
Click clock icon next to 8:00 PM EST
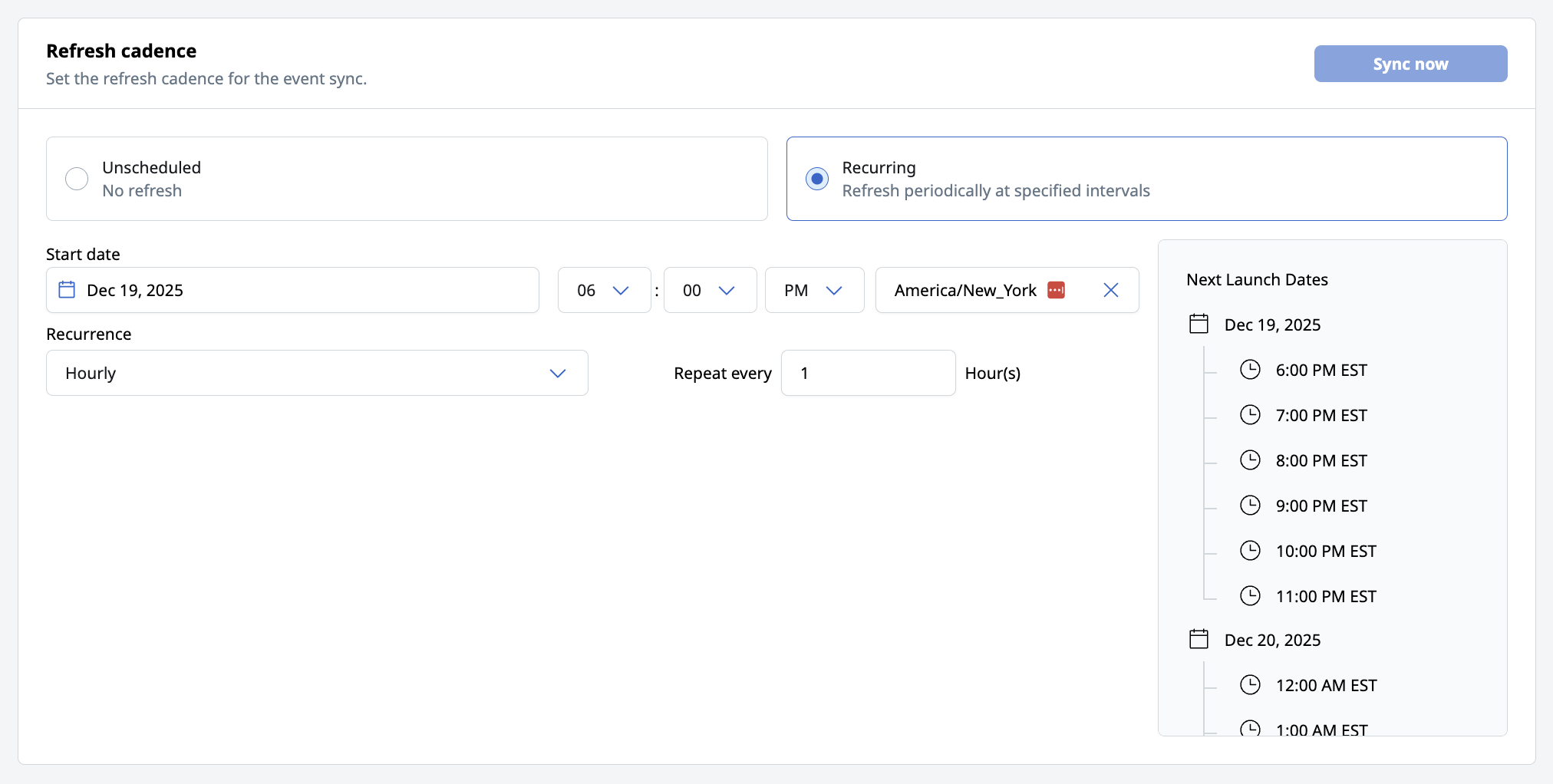pyautogui.click(x=1250, y=460)
